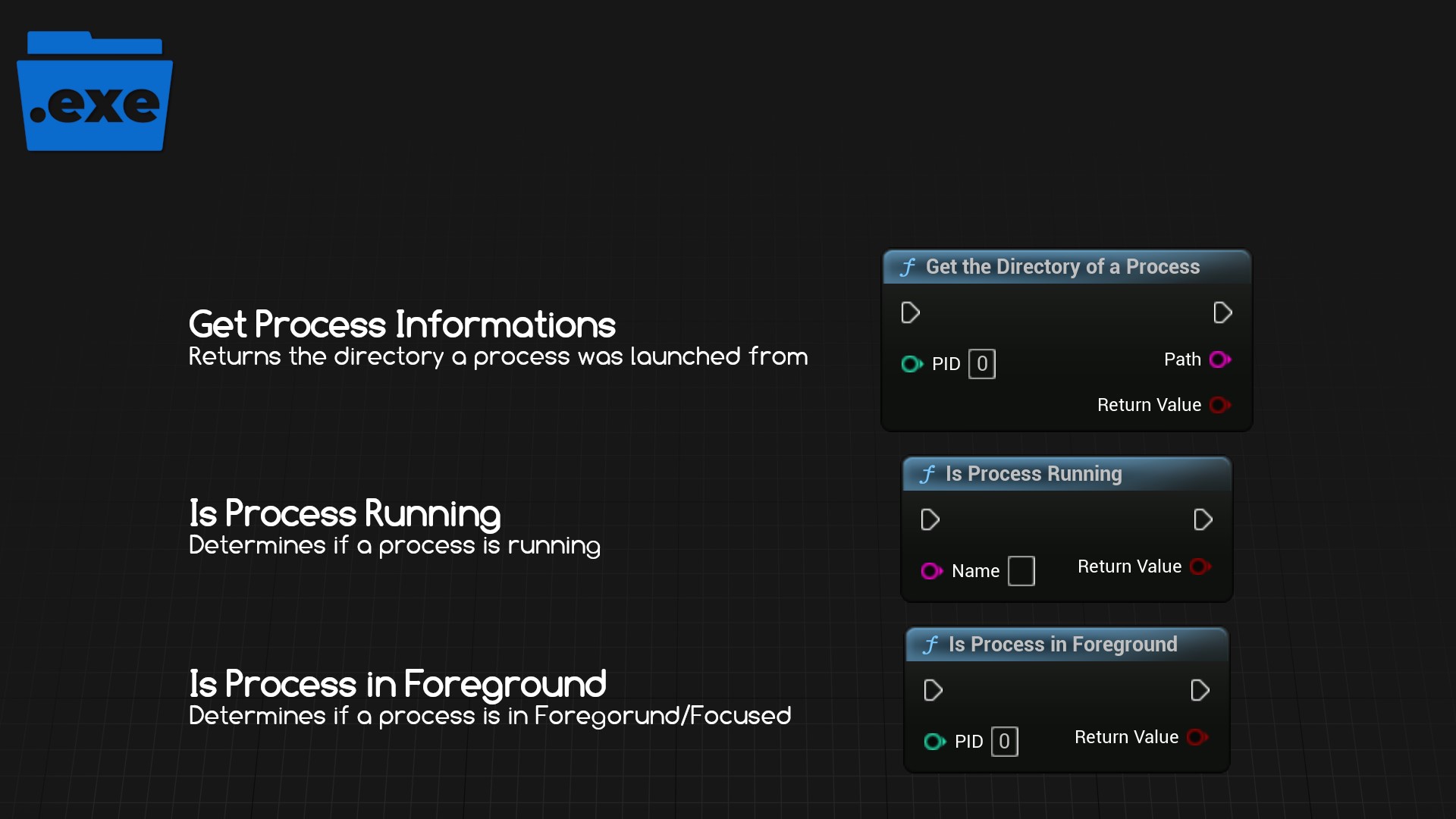Click output exec pin of Is Process in Foreground
Image resolution: width=1456 pixels, height=819 pixels.
pyautogui.click(x=1200, y=690)
